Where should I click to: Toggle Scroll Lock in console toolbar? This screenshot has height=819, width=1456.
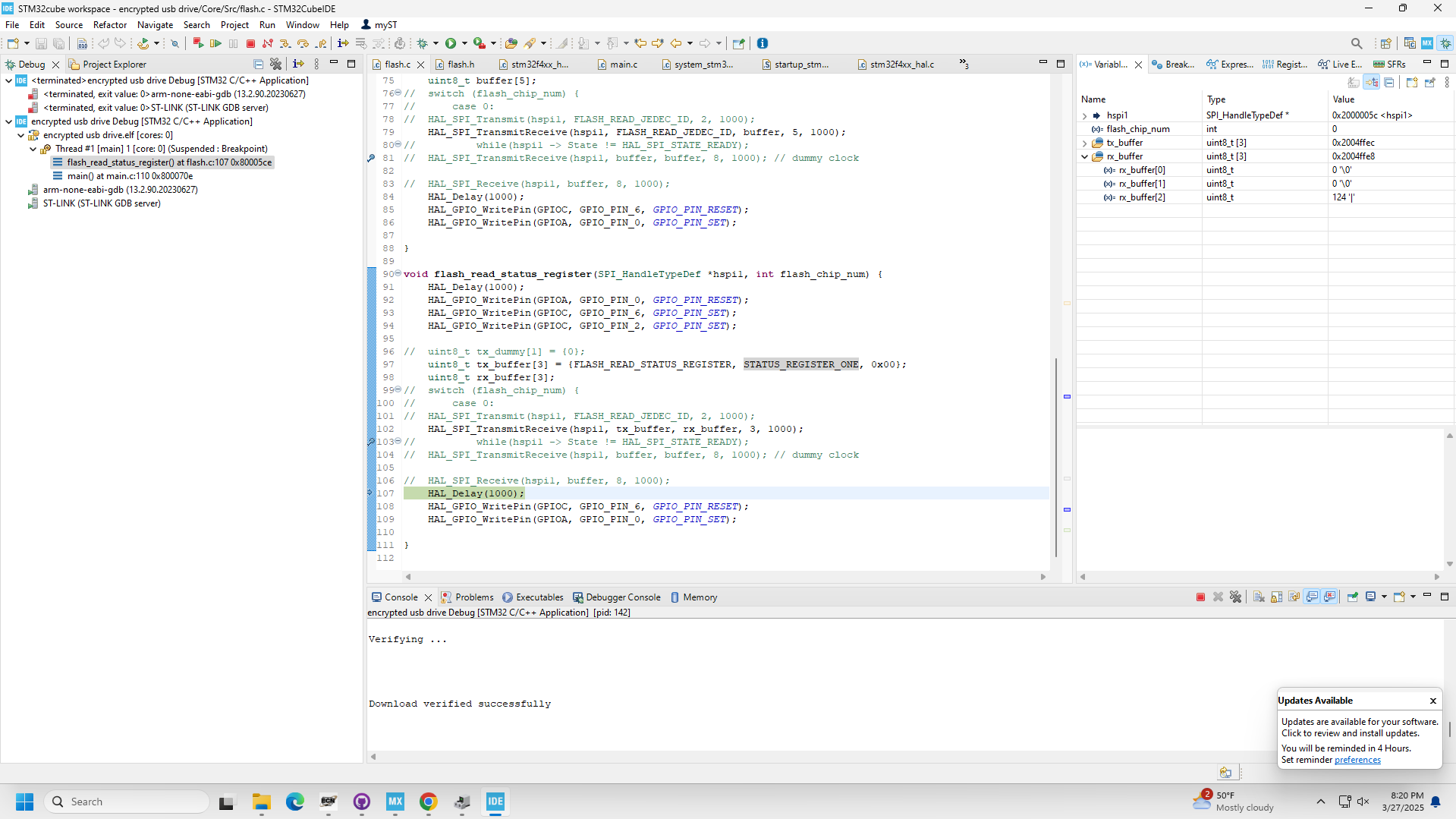[x=1277, y=597]
